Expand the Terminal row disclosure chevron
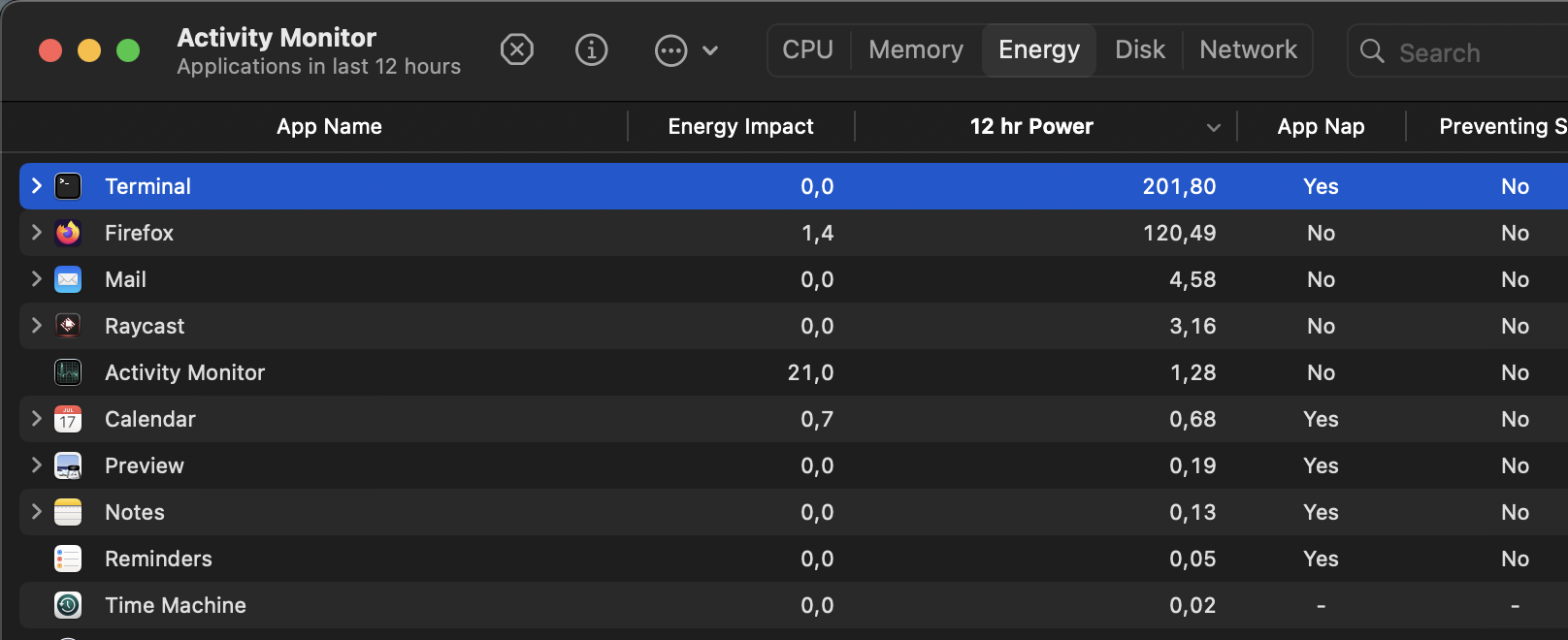 (x=37, y=185)
